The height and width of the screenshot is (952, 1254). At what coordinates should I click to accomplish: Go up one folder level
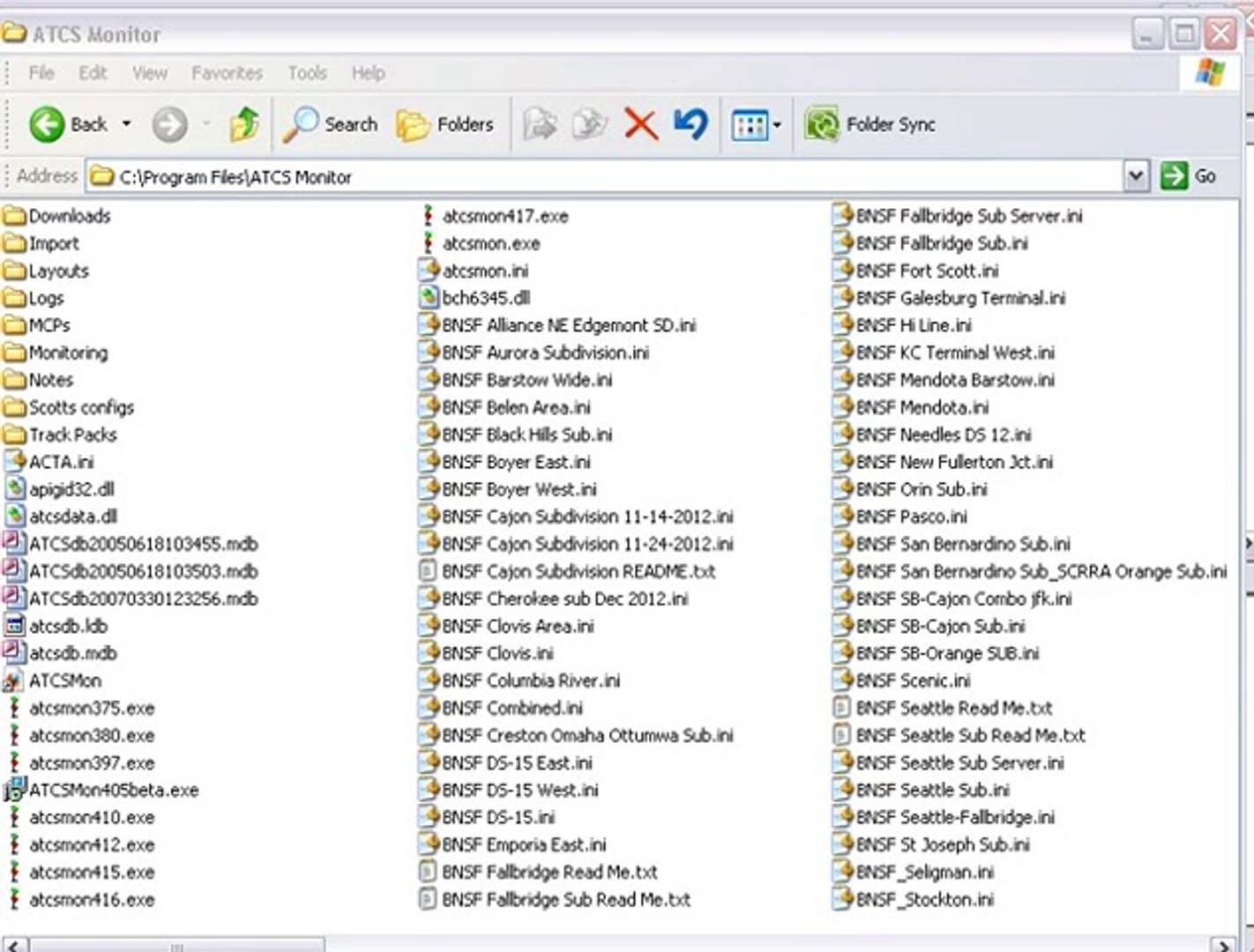coord(244,124)
